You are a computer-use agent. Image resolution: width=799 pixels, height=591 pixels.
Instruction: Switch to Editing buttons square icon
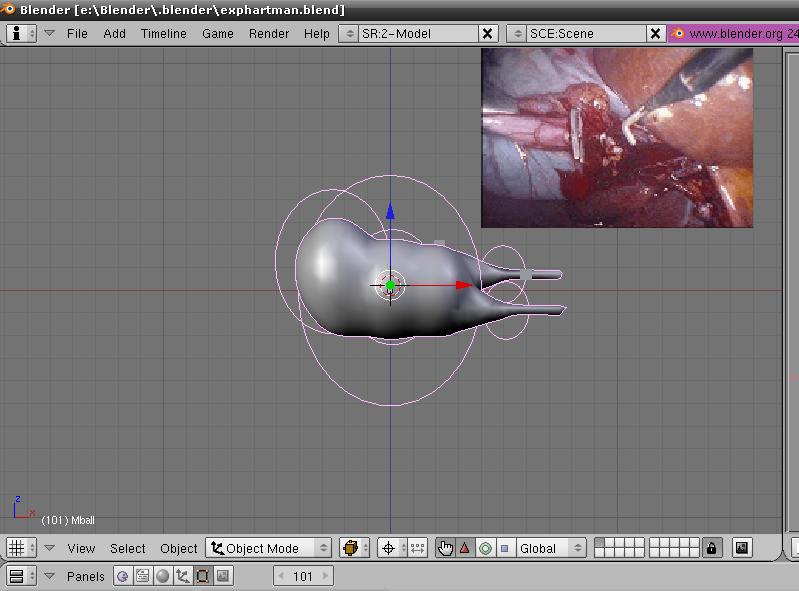202,576
